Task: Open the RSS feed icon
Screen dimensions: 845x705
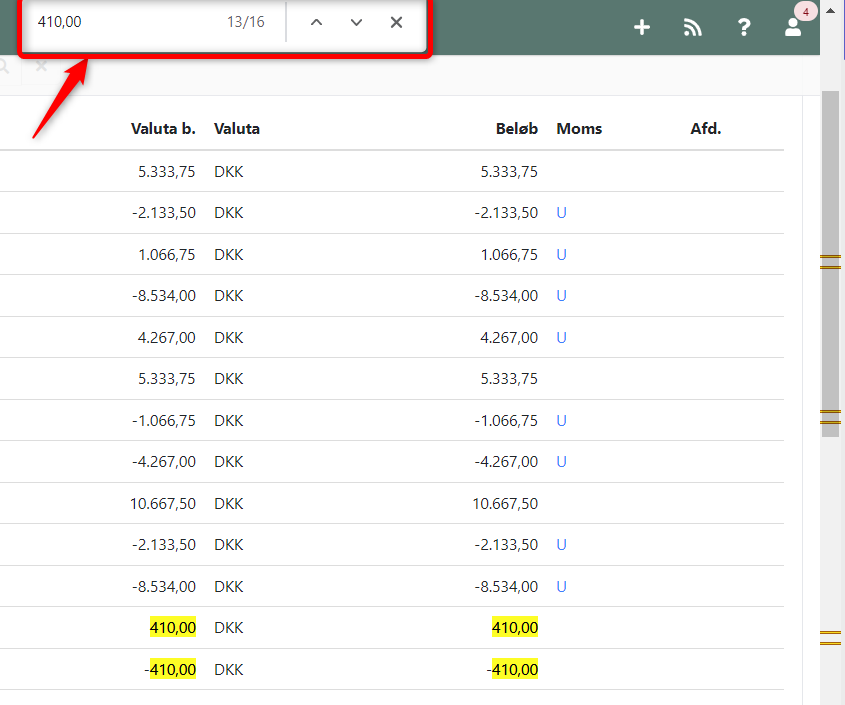Action: [693, 28]
